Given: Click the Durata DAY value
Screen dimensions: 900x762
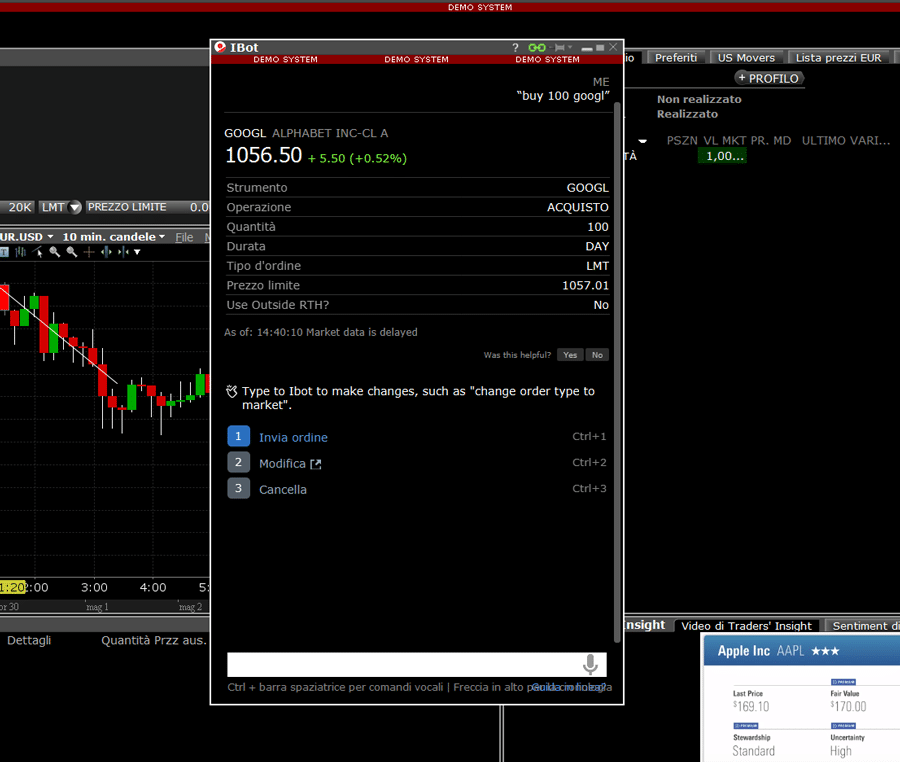Looking at the screenshot, I should (597, 246).
